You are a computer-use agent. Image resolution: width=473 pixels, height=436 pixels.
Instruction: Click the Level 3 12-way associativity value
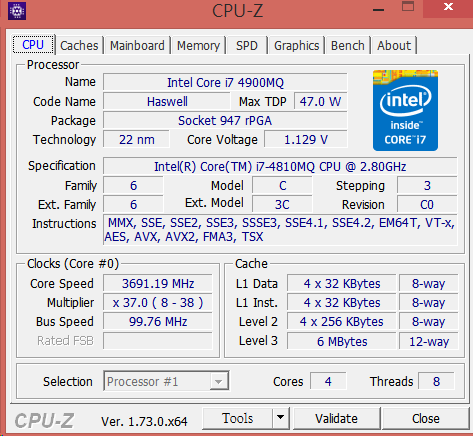click(x=429, y=341)
